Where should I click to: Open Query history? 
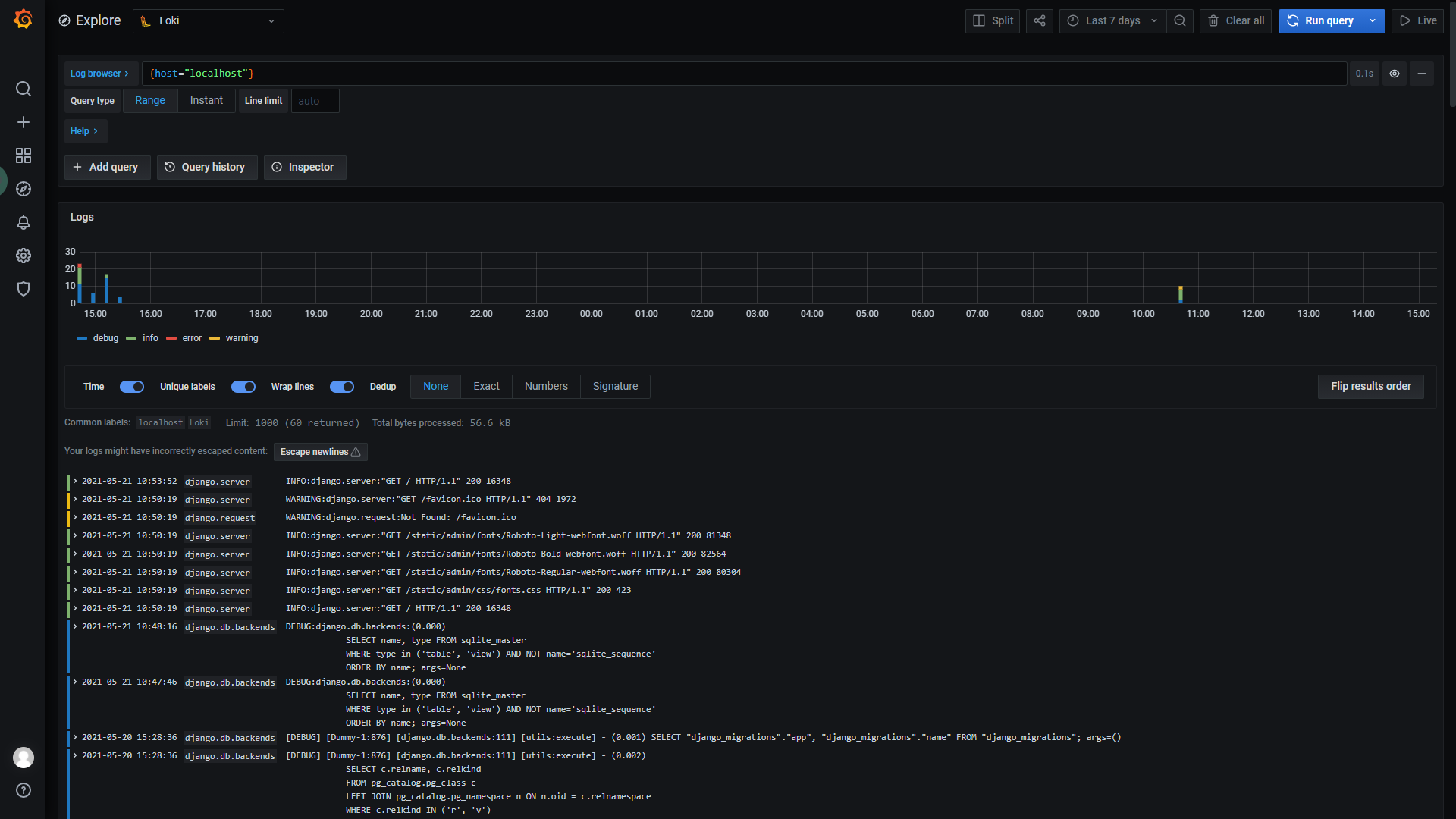pos(207,168)
